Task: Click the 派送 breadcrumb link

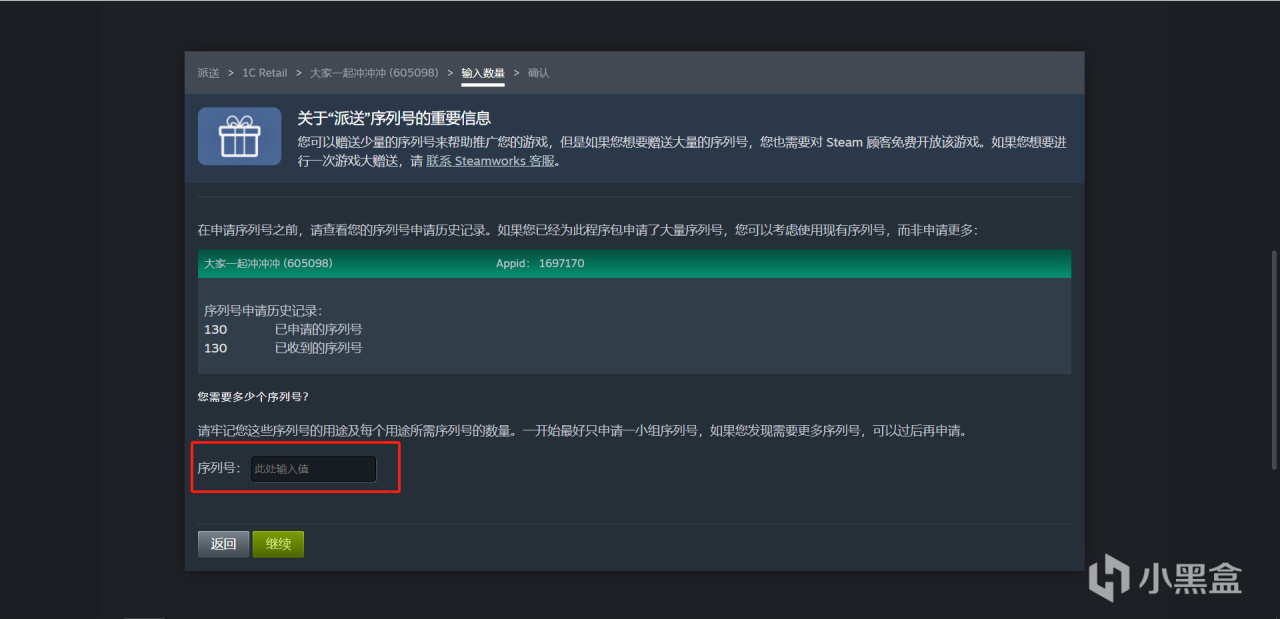Action: 208,73
